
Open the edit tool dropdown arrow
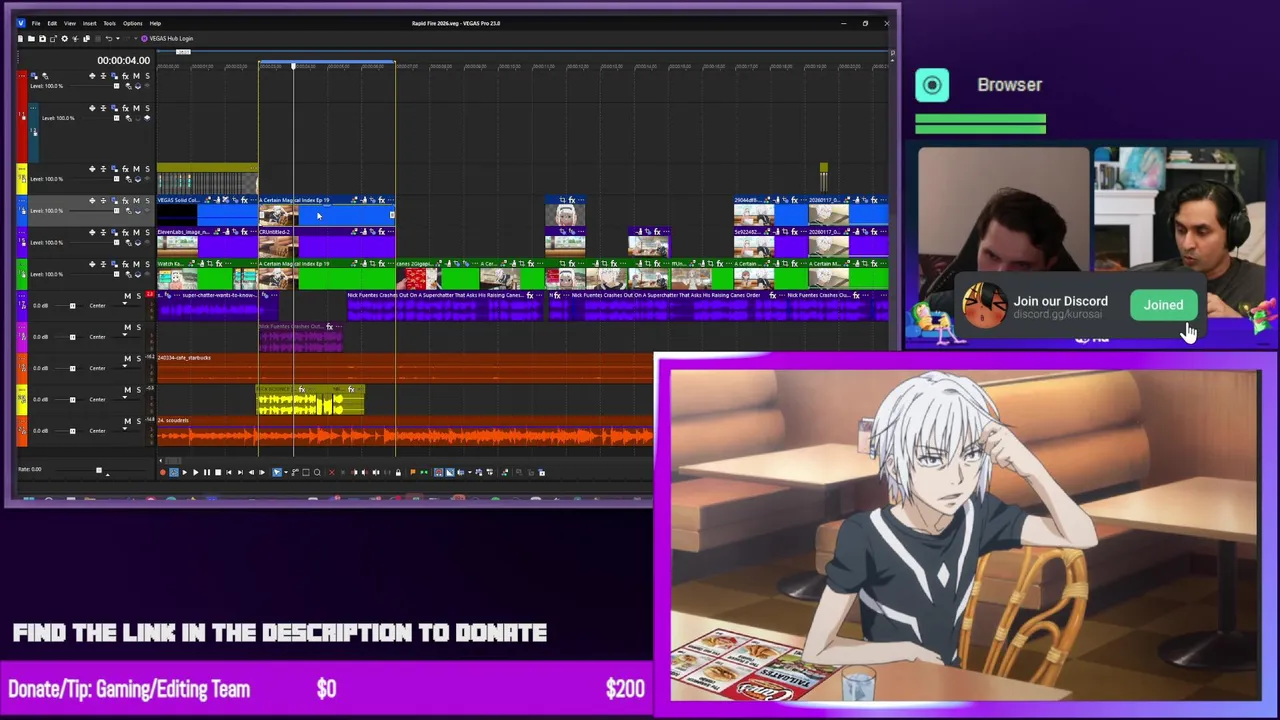tap(286, 472)
